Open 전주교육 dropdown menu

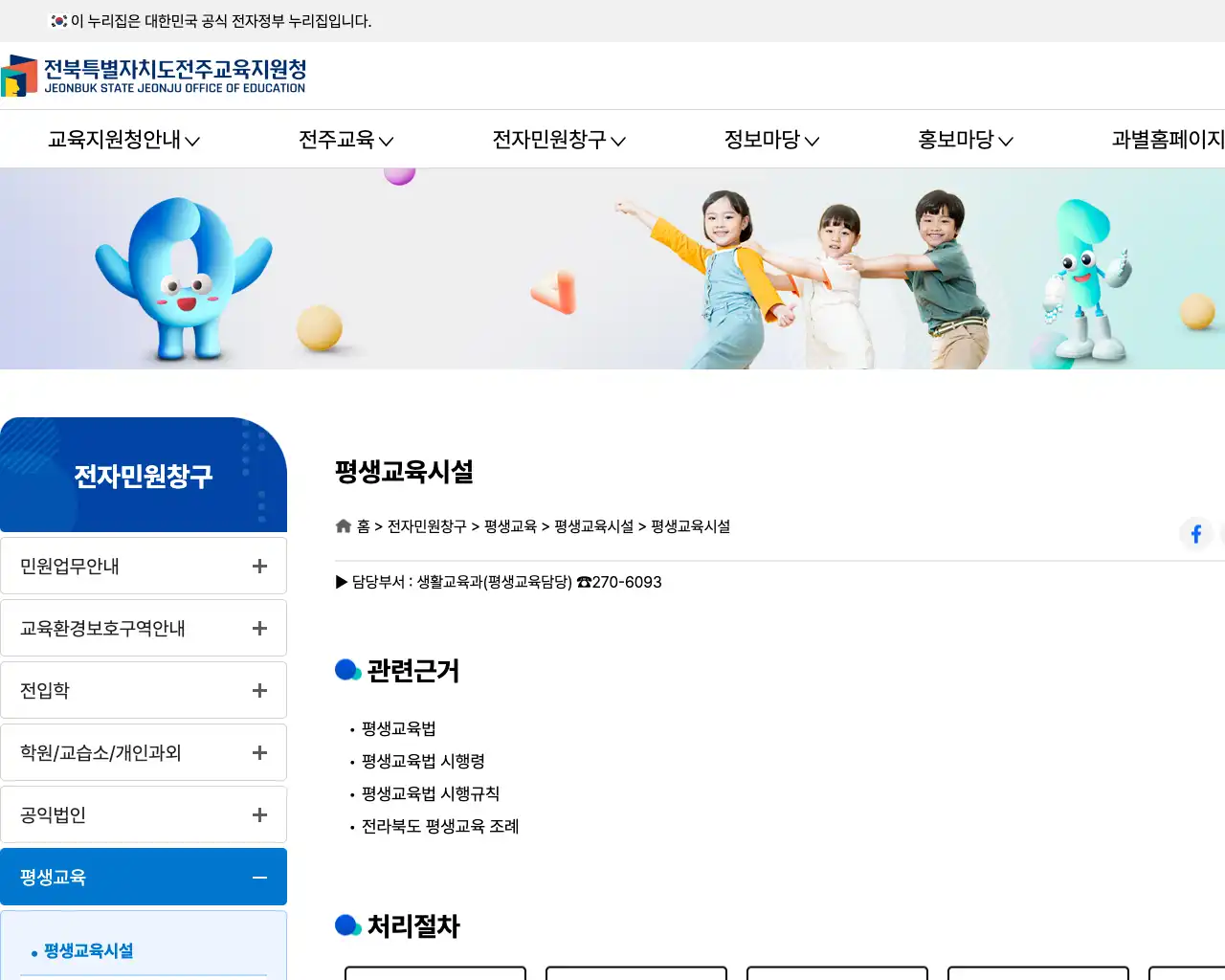click(x=346, y=140)
